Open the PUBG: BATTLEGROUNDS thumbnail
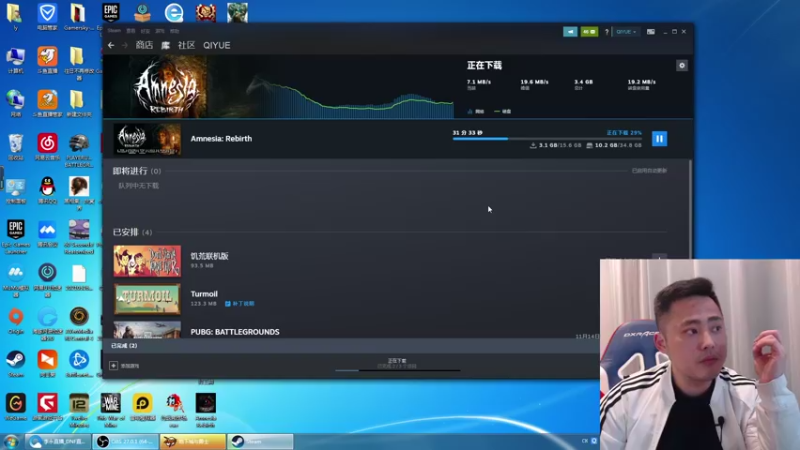The width and height of the screenshot is (800, 450). [147, 330]
